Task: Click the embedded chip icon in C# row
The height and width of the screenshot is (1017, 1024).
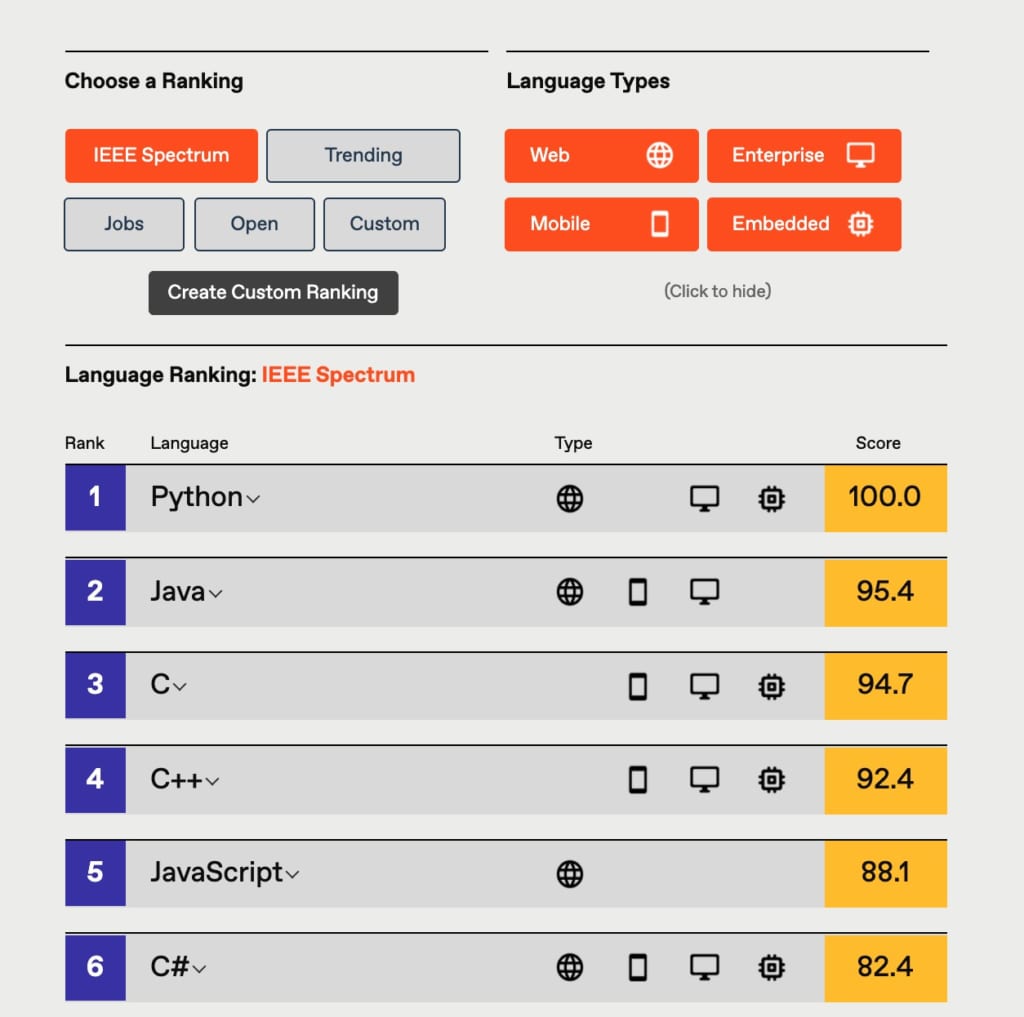Action: click(771, 967)
